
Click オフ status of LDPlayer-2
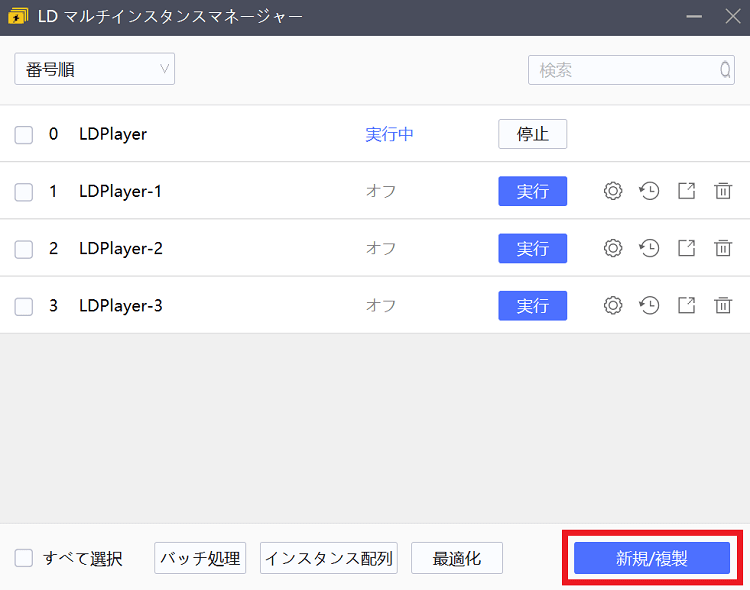pyautogui.click(x=381, y=248)
